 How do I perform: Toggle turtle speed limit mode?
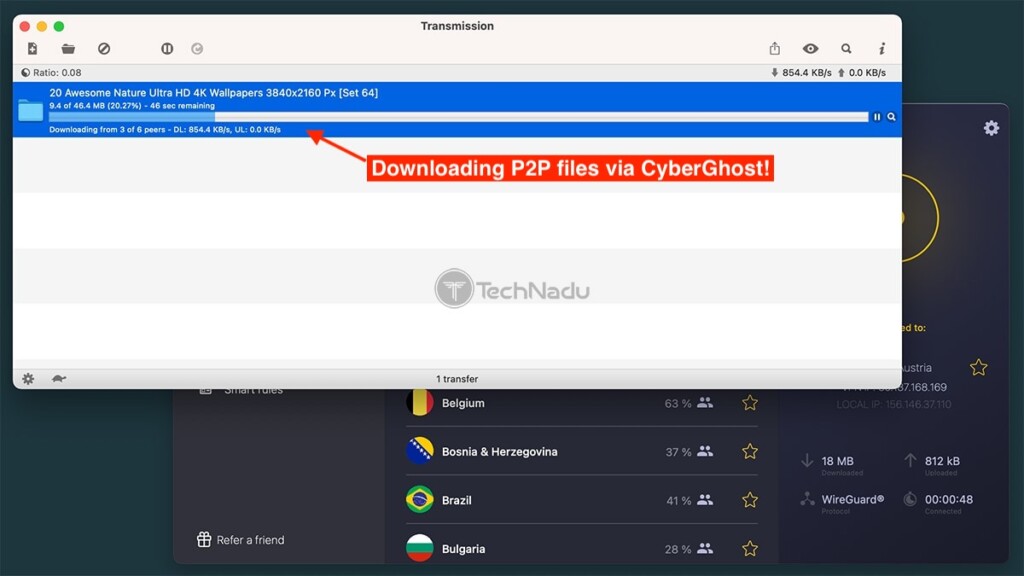(59, 378)
